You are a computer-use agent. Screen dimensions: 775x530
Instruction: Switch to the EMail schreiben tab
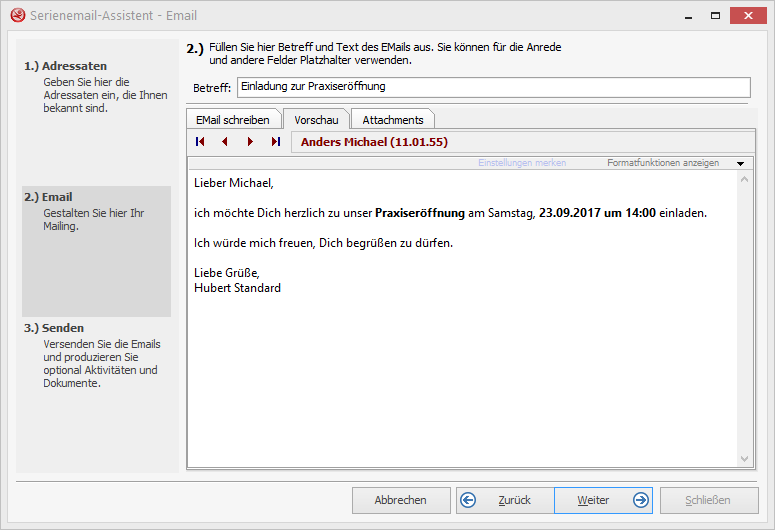coord(232,120)
